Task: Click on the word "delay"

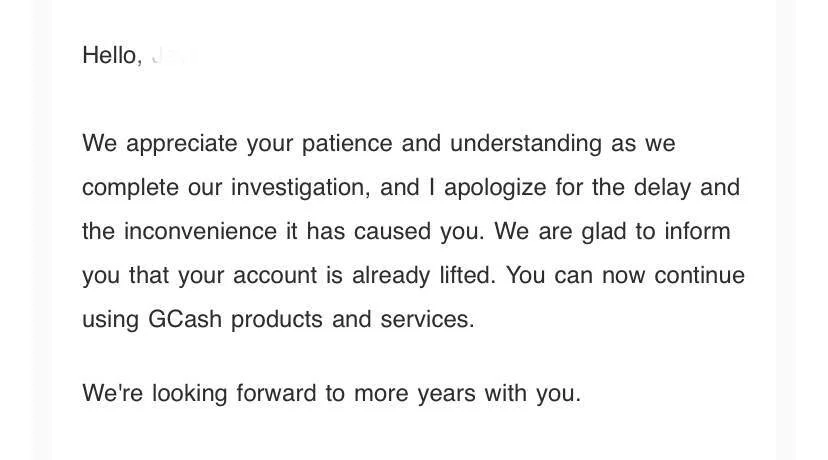Action: pyautogui.click(x=662, y=188)
